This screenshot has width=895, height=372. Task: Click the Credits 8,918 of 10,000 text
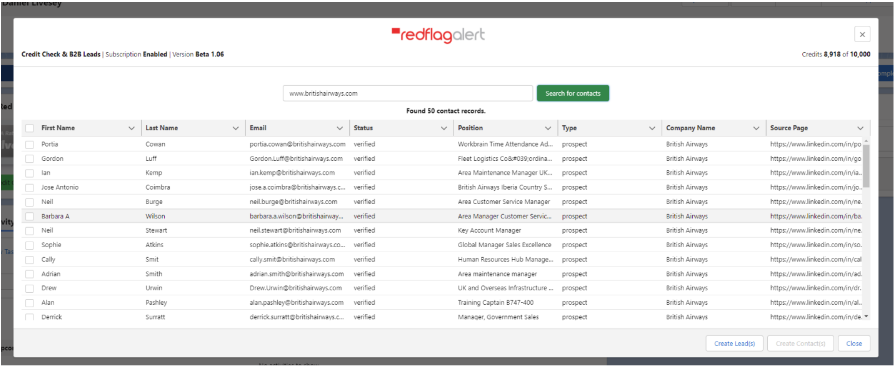click(x=836, y=55)
